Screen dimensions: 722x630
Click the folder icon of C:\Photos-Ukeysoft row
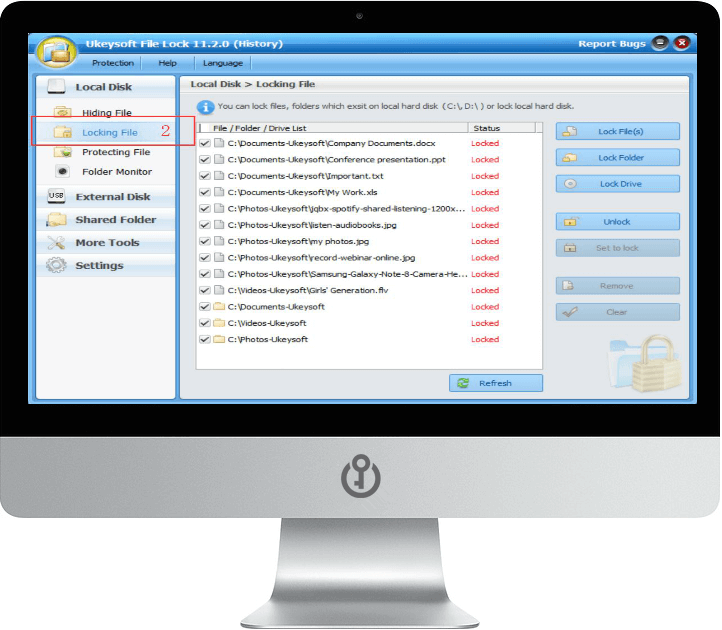(219, 339)
